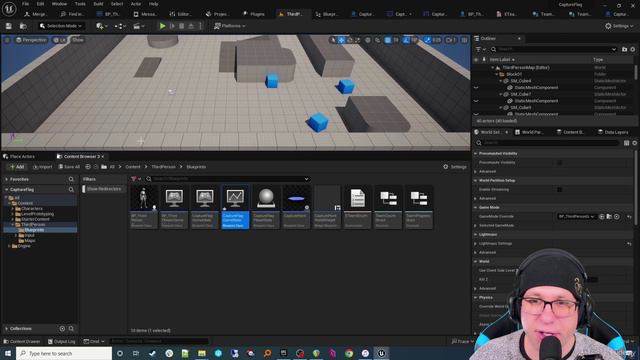Close the Content Browser 3 tab
Viewport: 640px width, 360px height.
point(102,156)
